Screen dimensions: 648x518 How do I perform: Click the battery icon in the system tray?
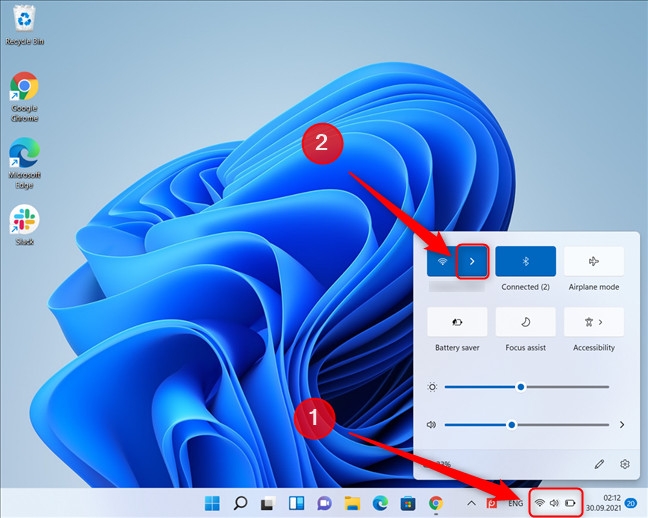570,503
